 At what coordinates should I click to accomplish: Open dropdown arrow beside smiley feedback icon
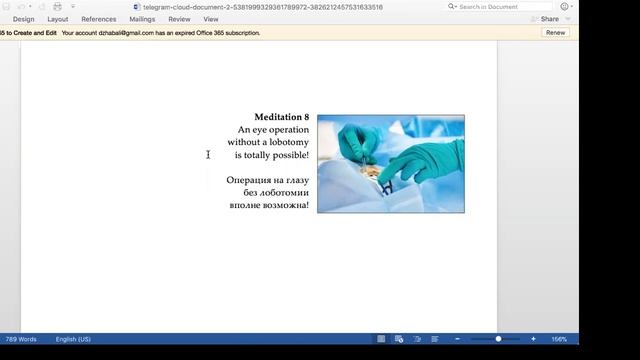click(x=571, y=7)
